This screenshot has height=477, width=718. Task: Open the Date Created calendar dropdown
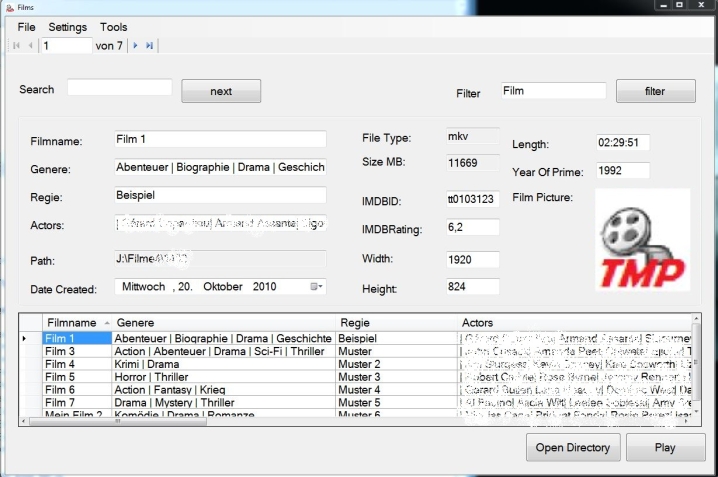(x=316, y=287)
